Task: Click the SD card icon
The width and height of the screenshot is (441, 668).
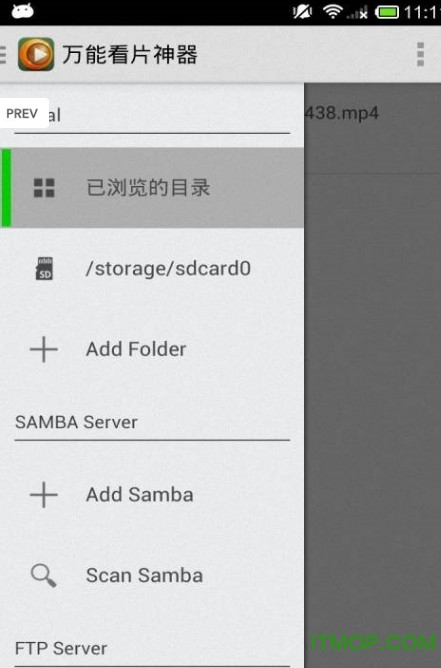Action: pyautogui.click(x=44, y=268)
